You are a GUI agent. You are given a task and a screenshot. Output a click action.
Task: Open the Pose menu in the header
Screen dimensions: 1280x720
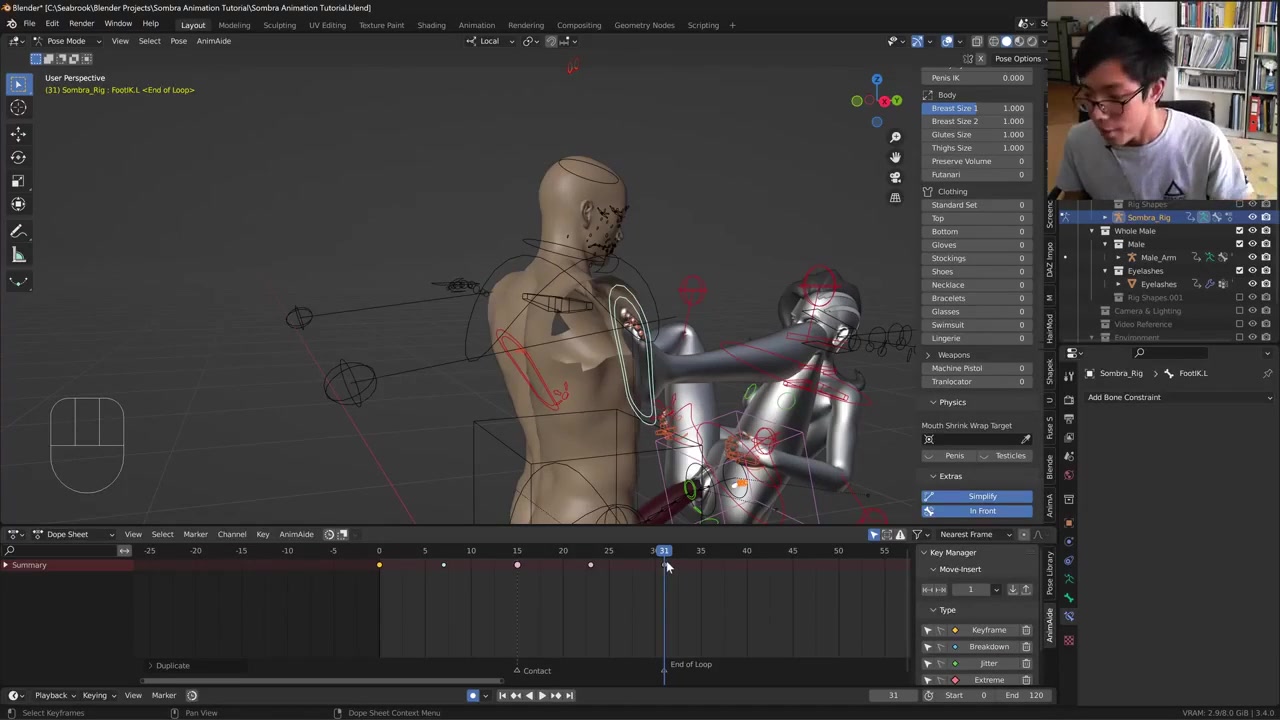point(178,41)
